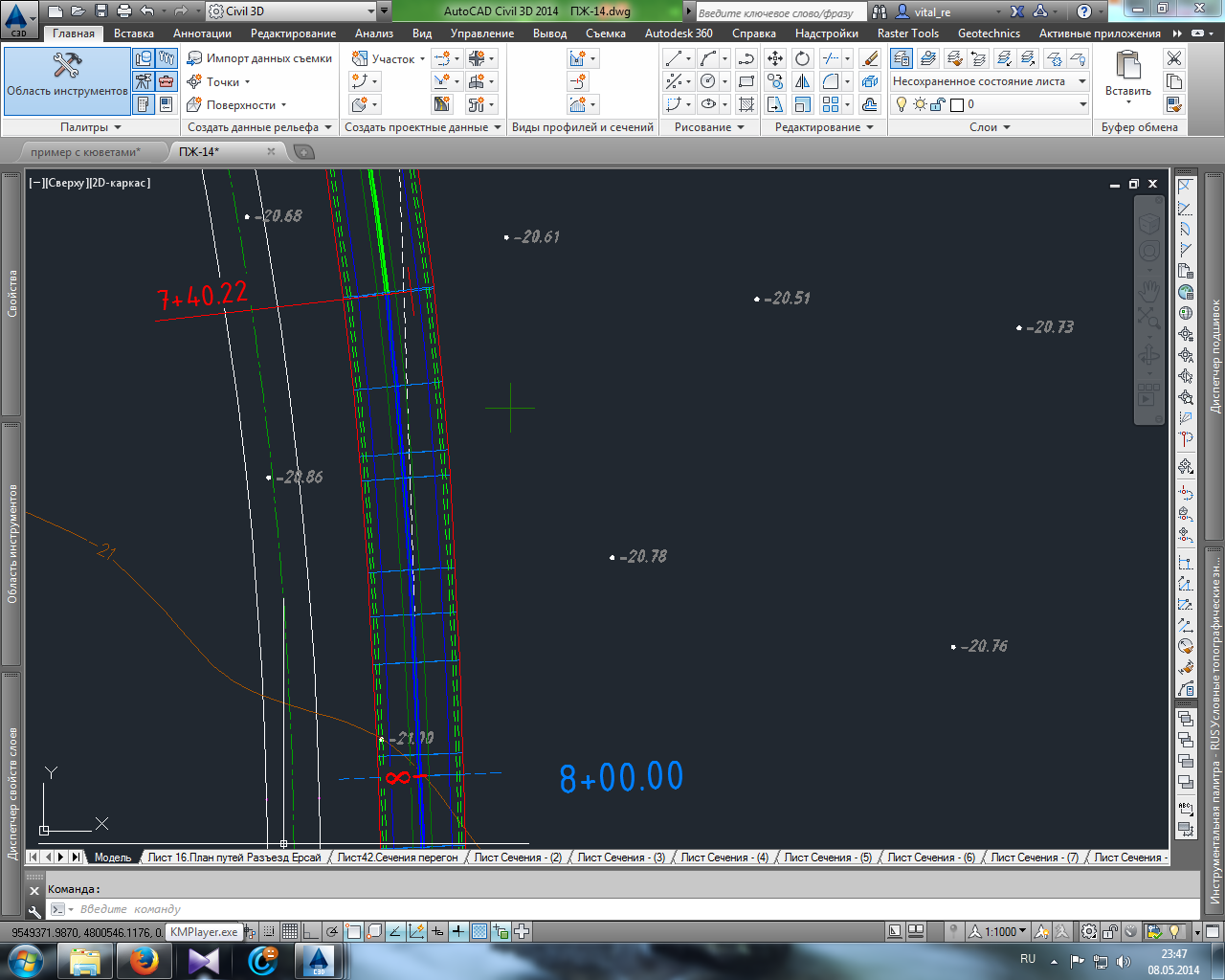Click the Plot printer icon
The width and height of the screenshot is (1225, 980).
coord(124,11)
